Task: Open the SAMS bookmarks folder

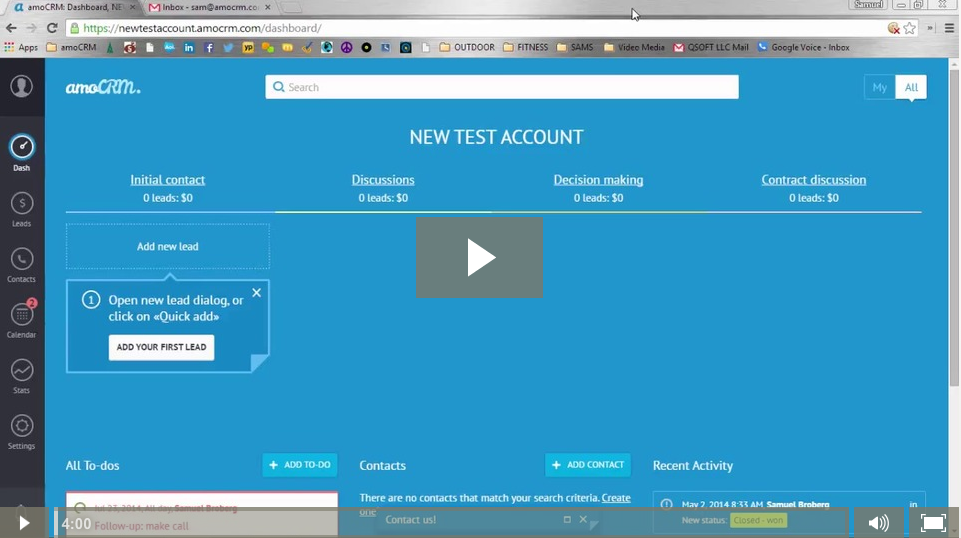Action: point(575,47)
